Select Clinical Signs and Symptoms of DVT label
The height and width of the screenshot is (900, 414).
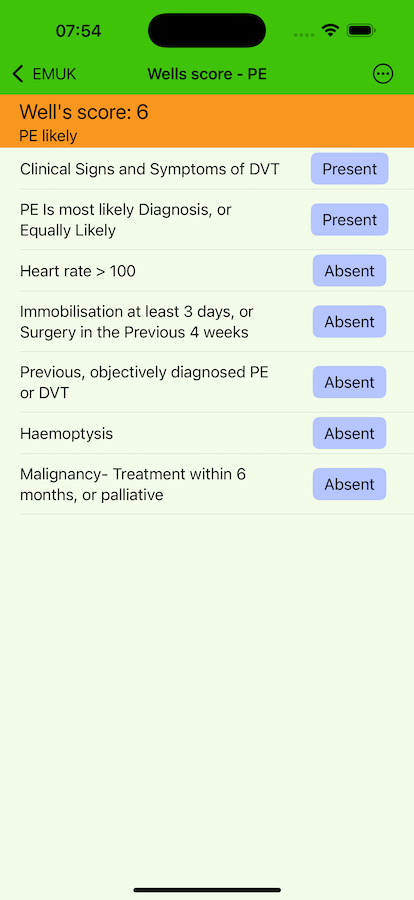coord(150,169)
